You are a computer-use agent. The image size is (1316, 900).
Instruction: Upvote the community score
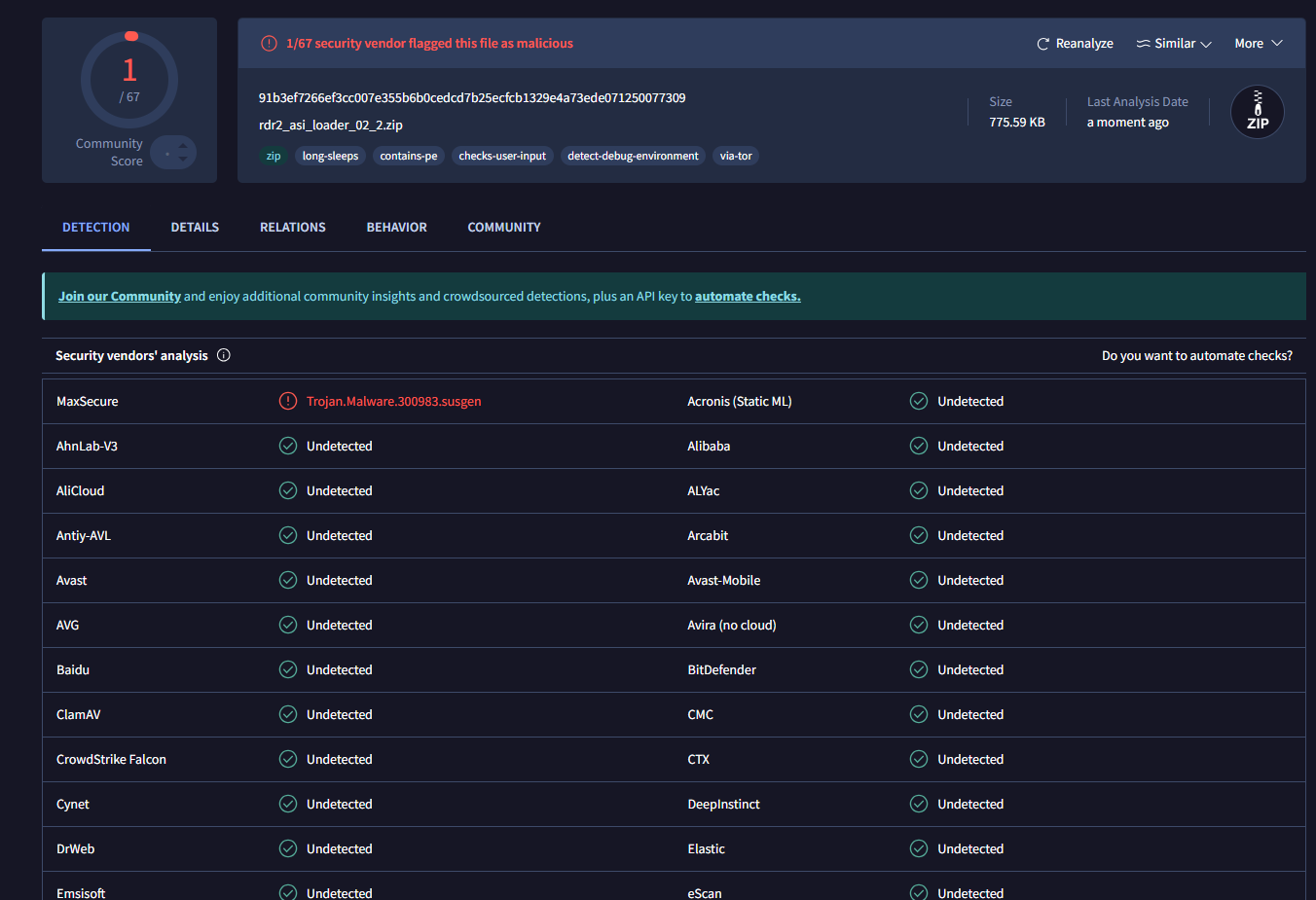[x=183, y=146]
